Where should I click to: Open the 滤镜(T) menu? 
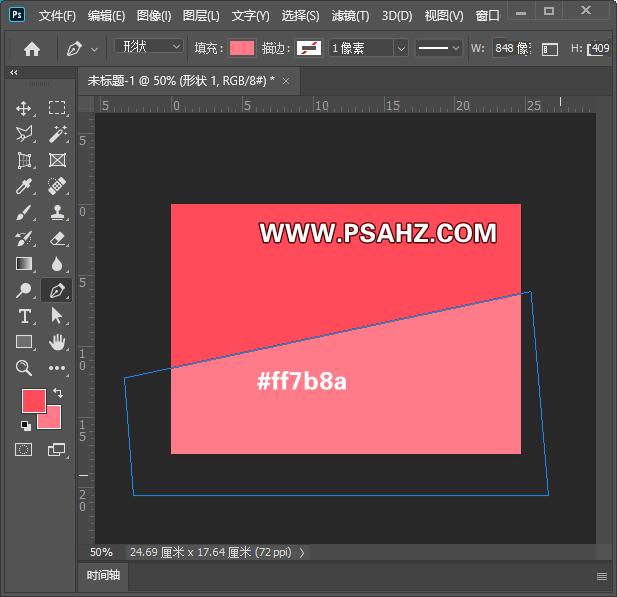pos(351,16)
